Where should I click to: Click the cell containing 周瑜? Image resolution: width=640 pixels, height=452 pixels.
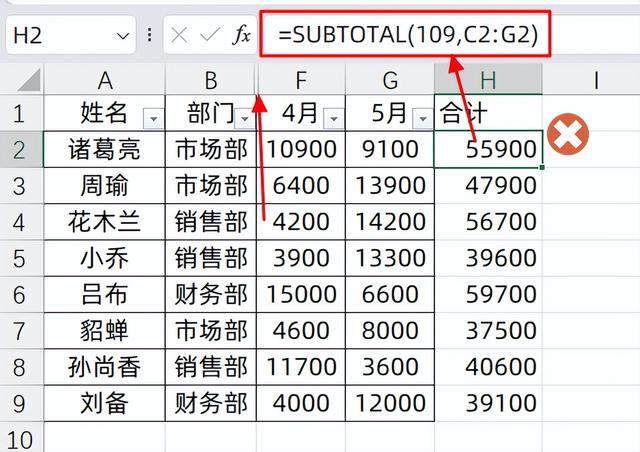(104, 186)
